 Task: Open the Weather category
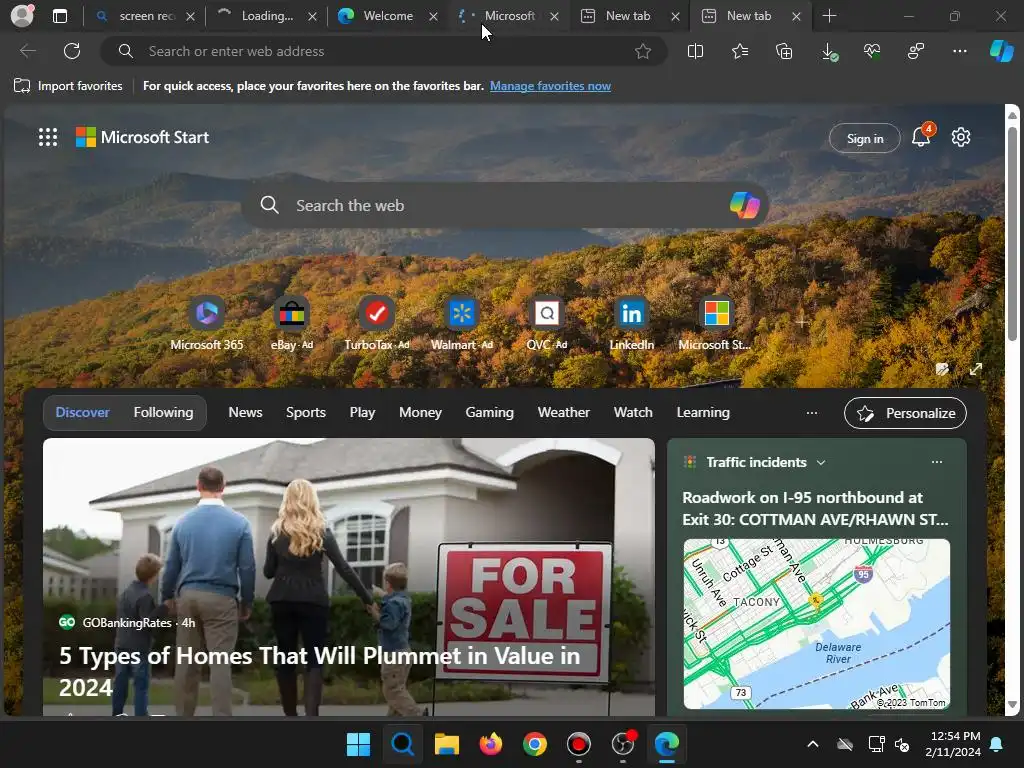tap(564, 412)
